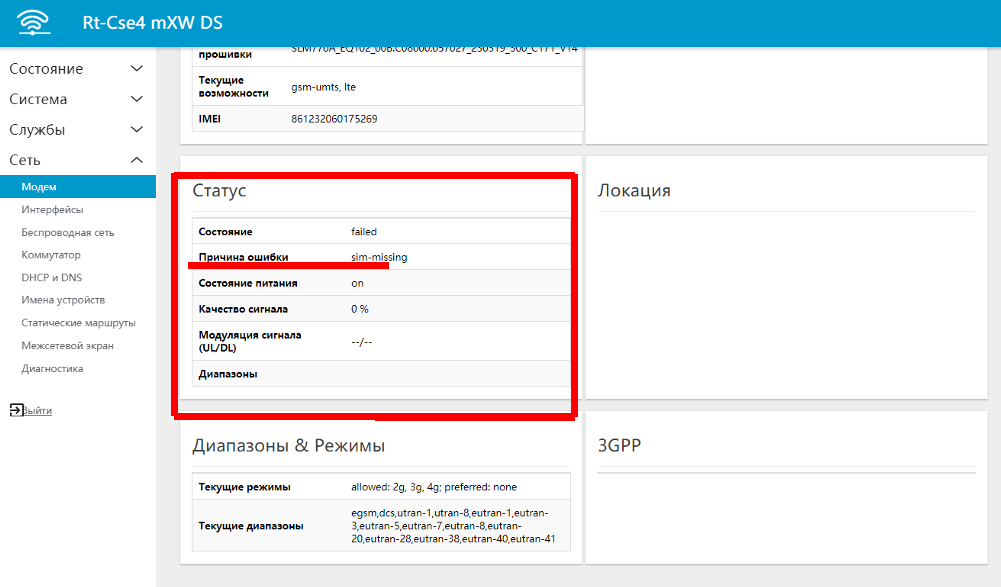Open Имена устройств in sidebar

(x=63, y=300)
